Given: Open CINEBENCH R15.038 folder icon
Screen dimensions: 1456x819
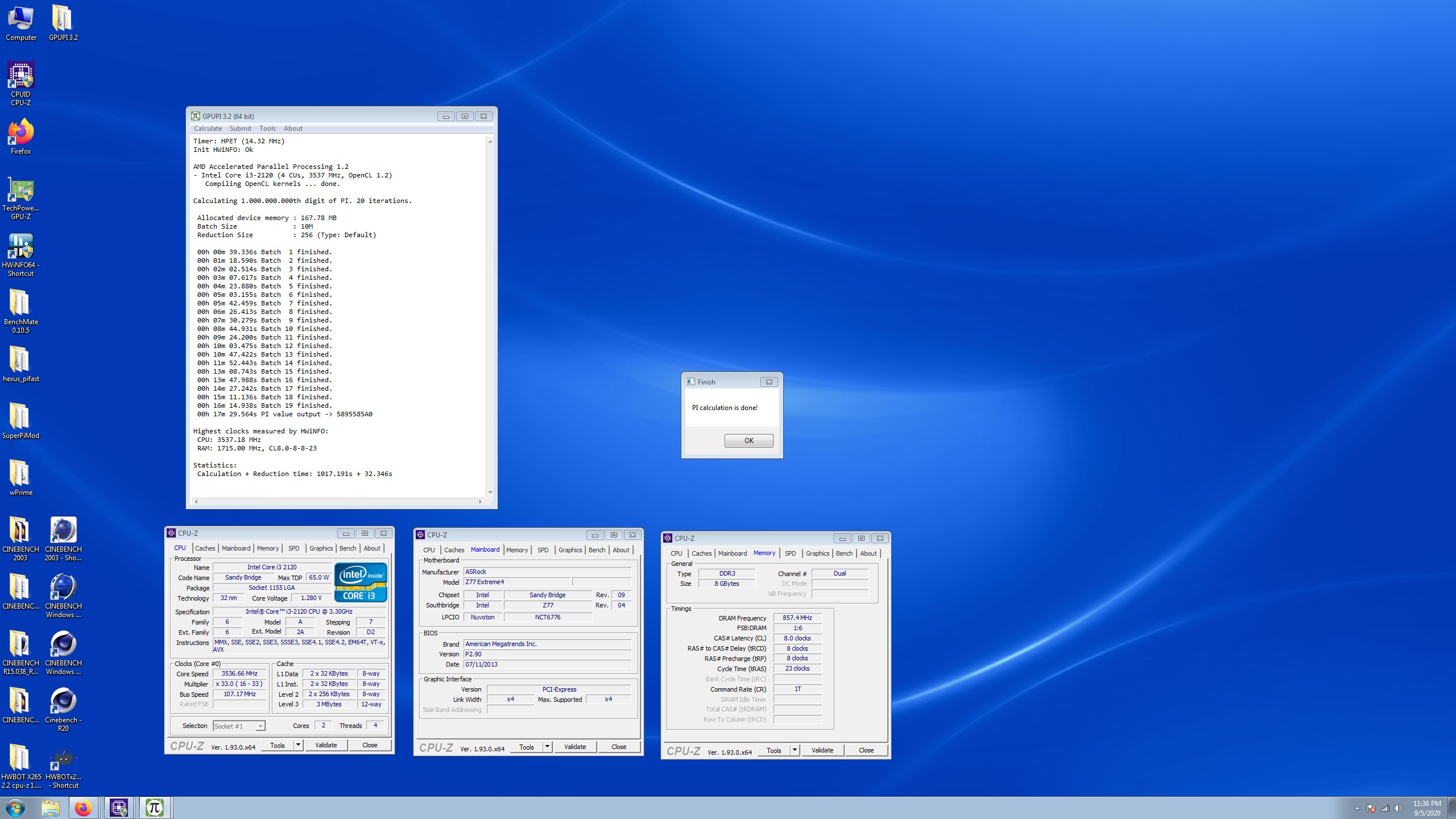Looking at the screenshot, I should coord(21,652).
